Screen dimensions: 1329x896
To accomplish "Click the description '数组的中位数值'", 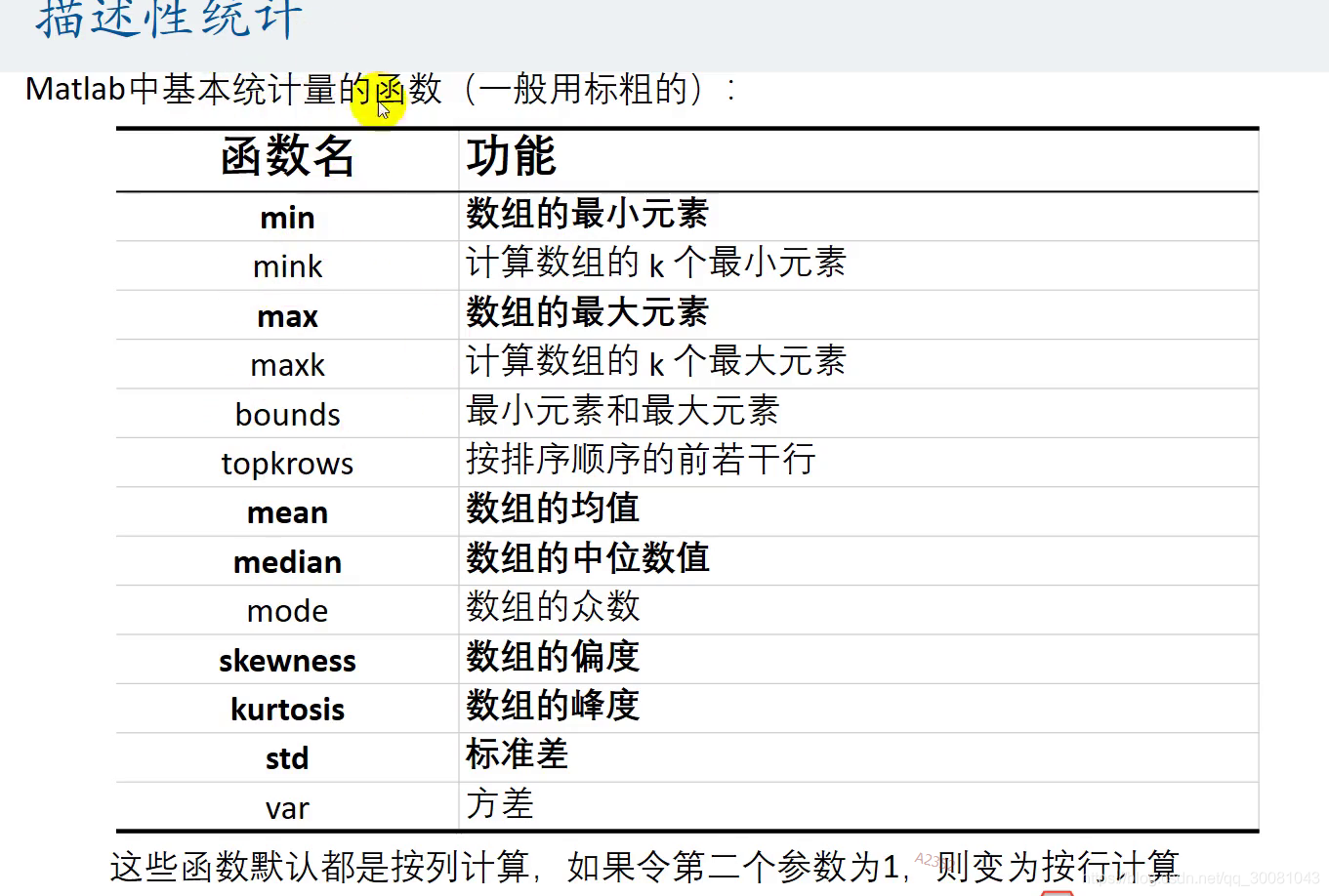I will pyautogui.click(x=588, y=557).
